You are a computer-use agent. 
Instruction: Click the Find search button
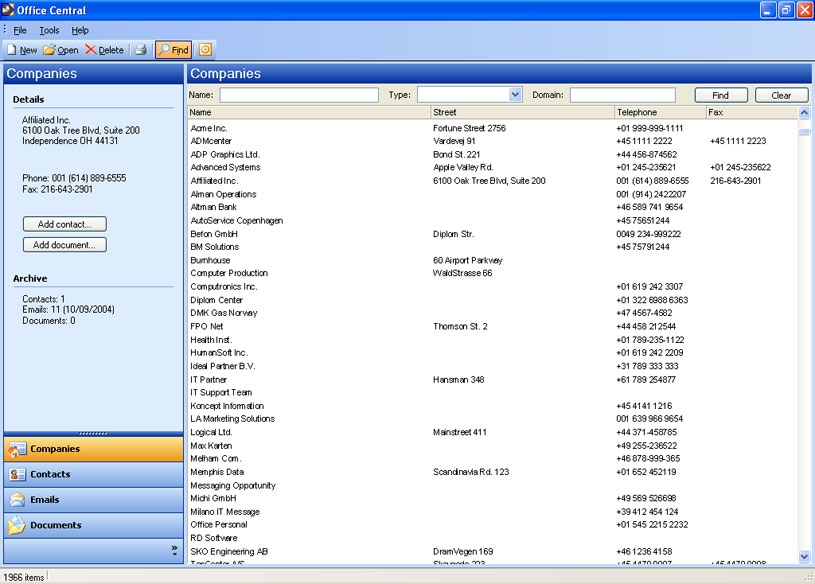click(x=721, y=95)
